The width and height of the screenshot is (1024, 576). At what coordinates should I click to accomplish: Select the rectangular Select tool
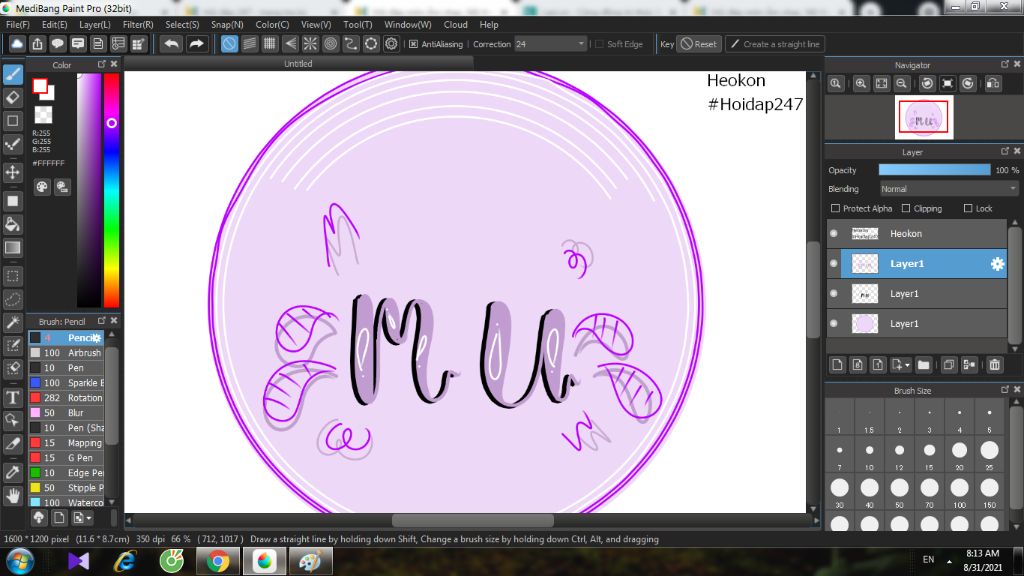[12, 276]
